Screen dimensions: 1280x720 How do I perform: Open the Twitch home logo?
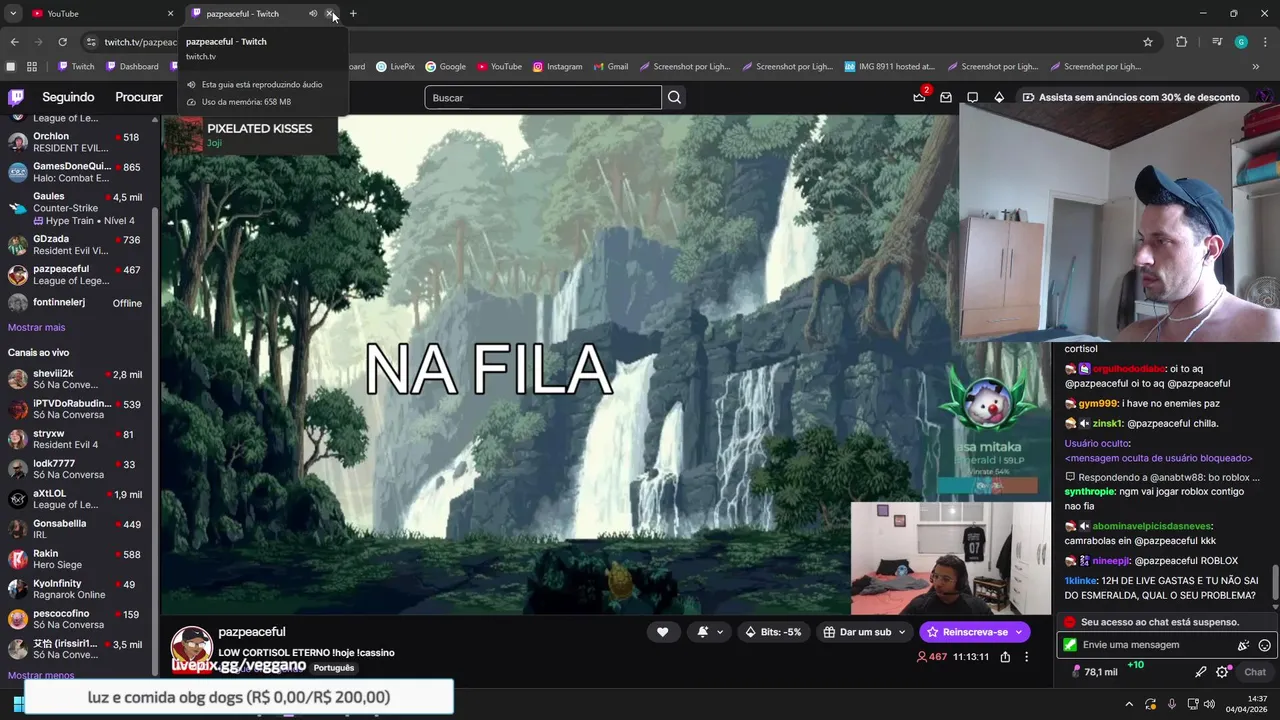pos(16,97)
